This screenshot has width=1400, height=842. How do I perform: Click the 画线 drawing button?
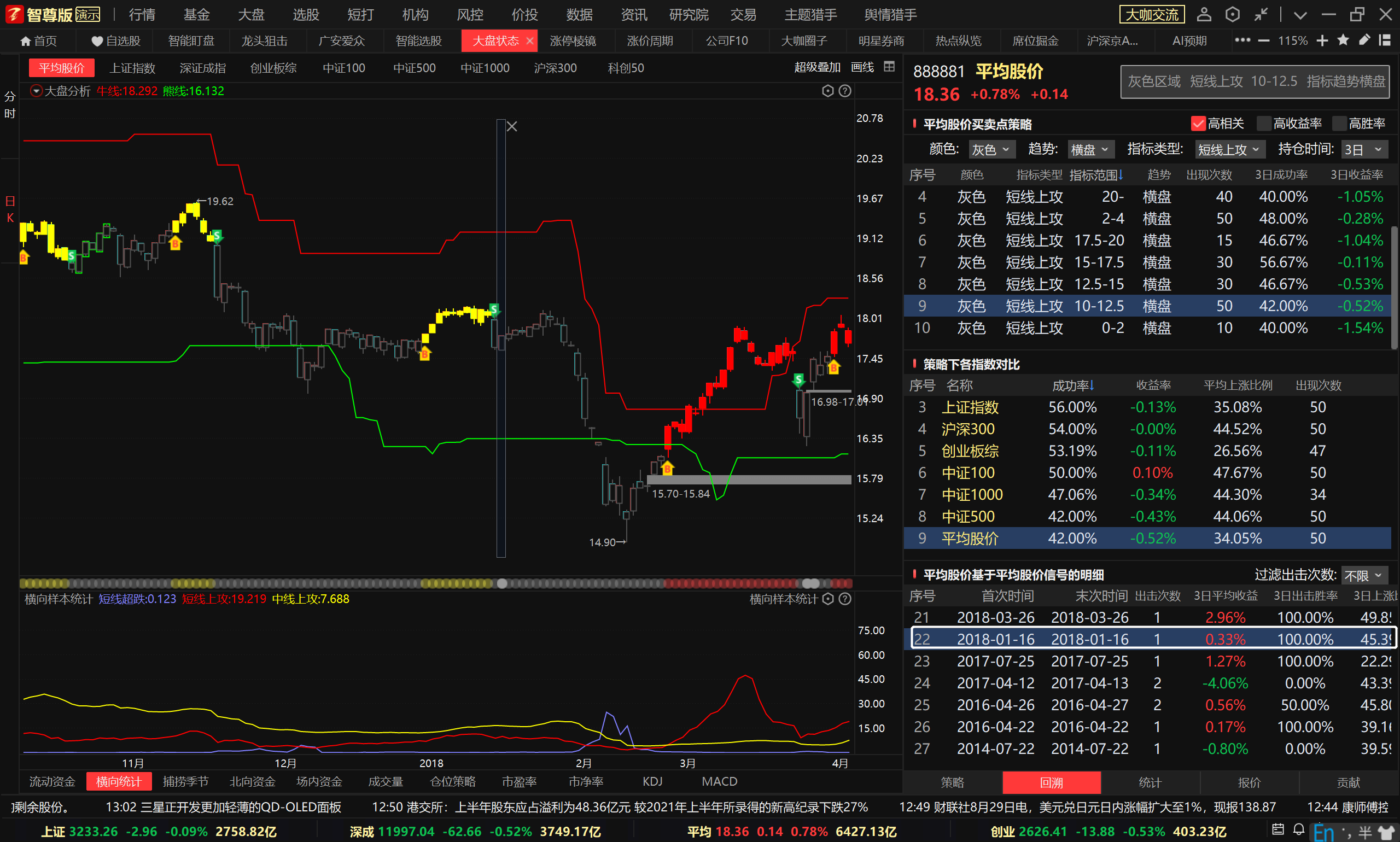coord(862,67)
